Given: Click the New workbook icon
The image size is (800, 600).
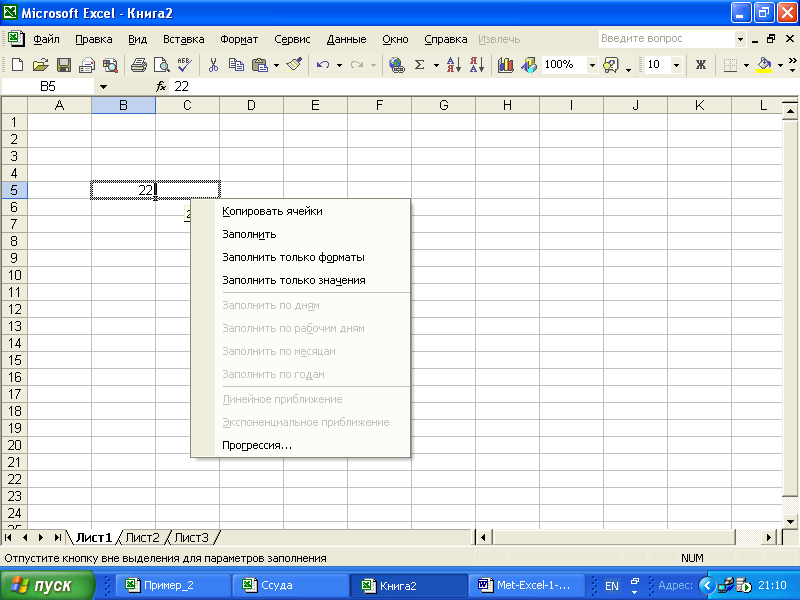Looking at the screenshot, I should tap(17, 65).
